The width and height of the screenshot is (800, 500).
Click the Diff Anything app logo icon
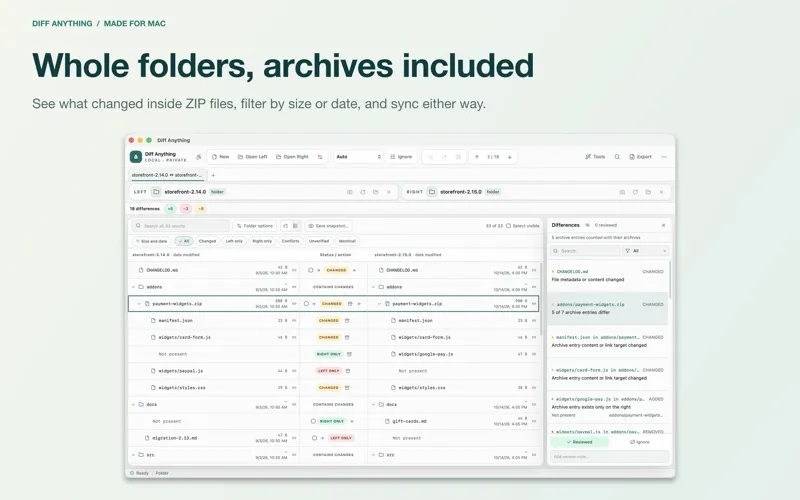coord(136,157)
